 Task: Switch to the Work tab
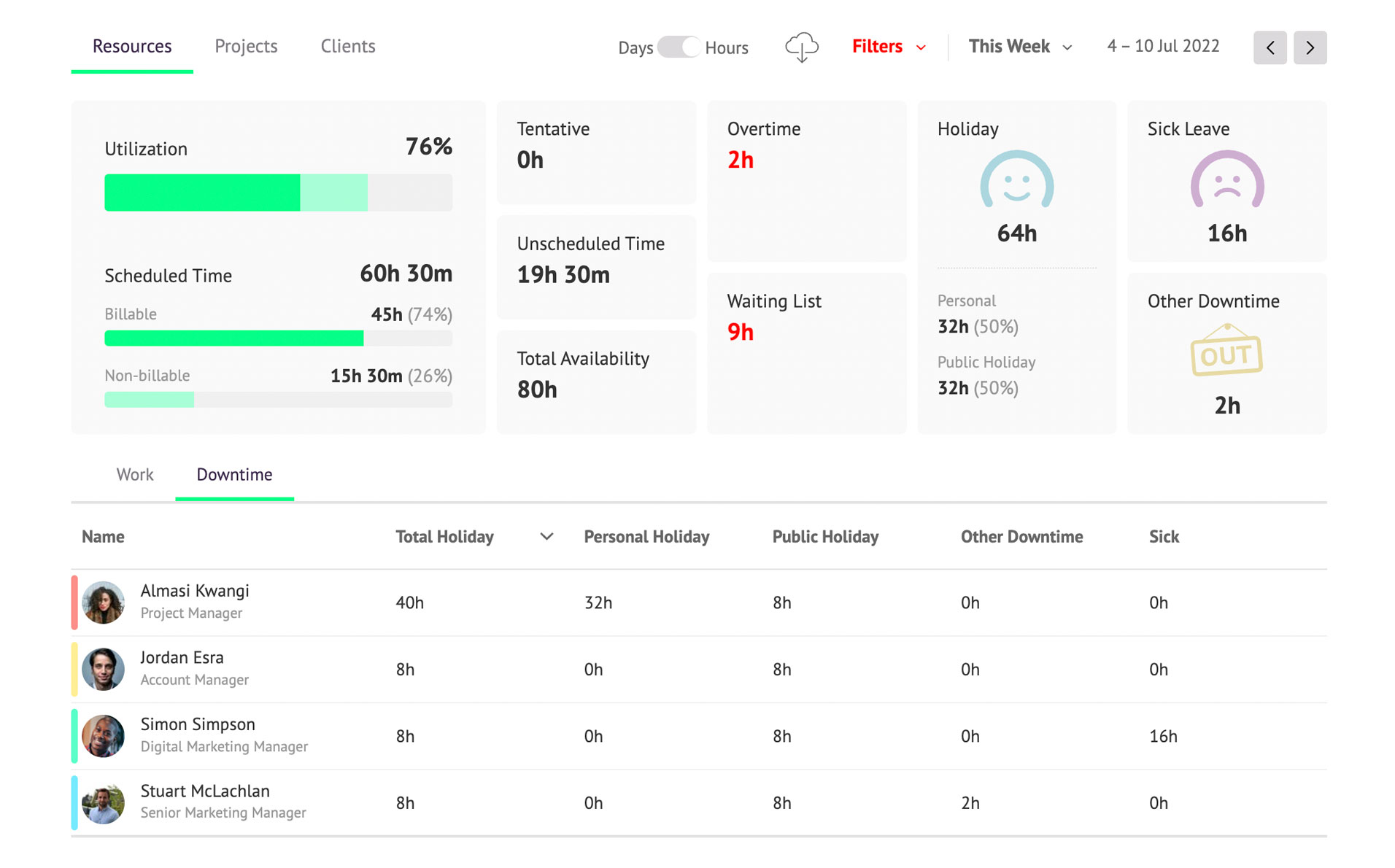[135, 475]
